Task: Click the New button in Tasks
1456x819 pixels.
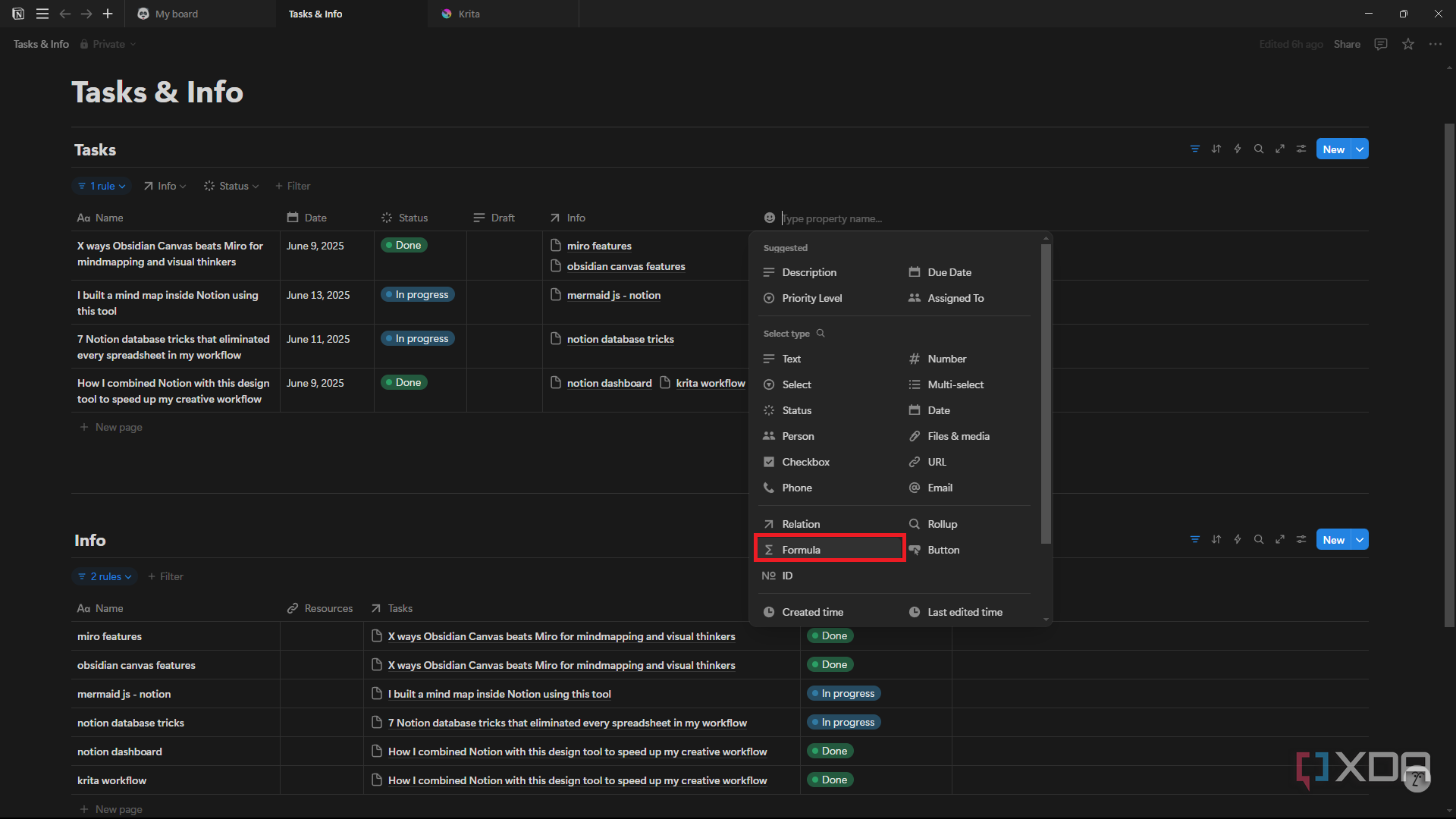Action: tap(1334, 149)
